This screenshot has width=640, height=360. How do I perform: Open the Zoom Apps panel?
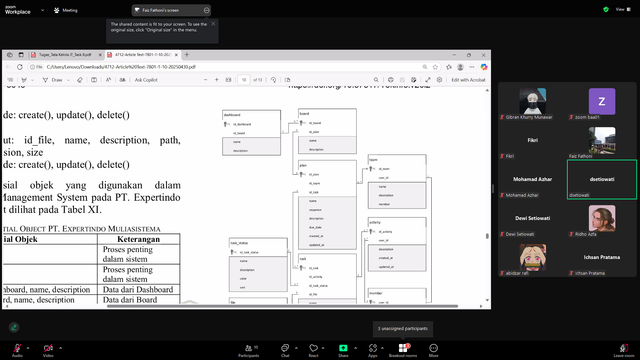[372, 350]
